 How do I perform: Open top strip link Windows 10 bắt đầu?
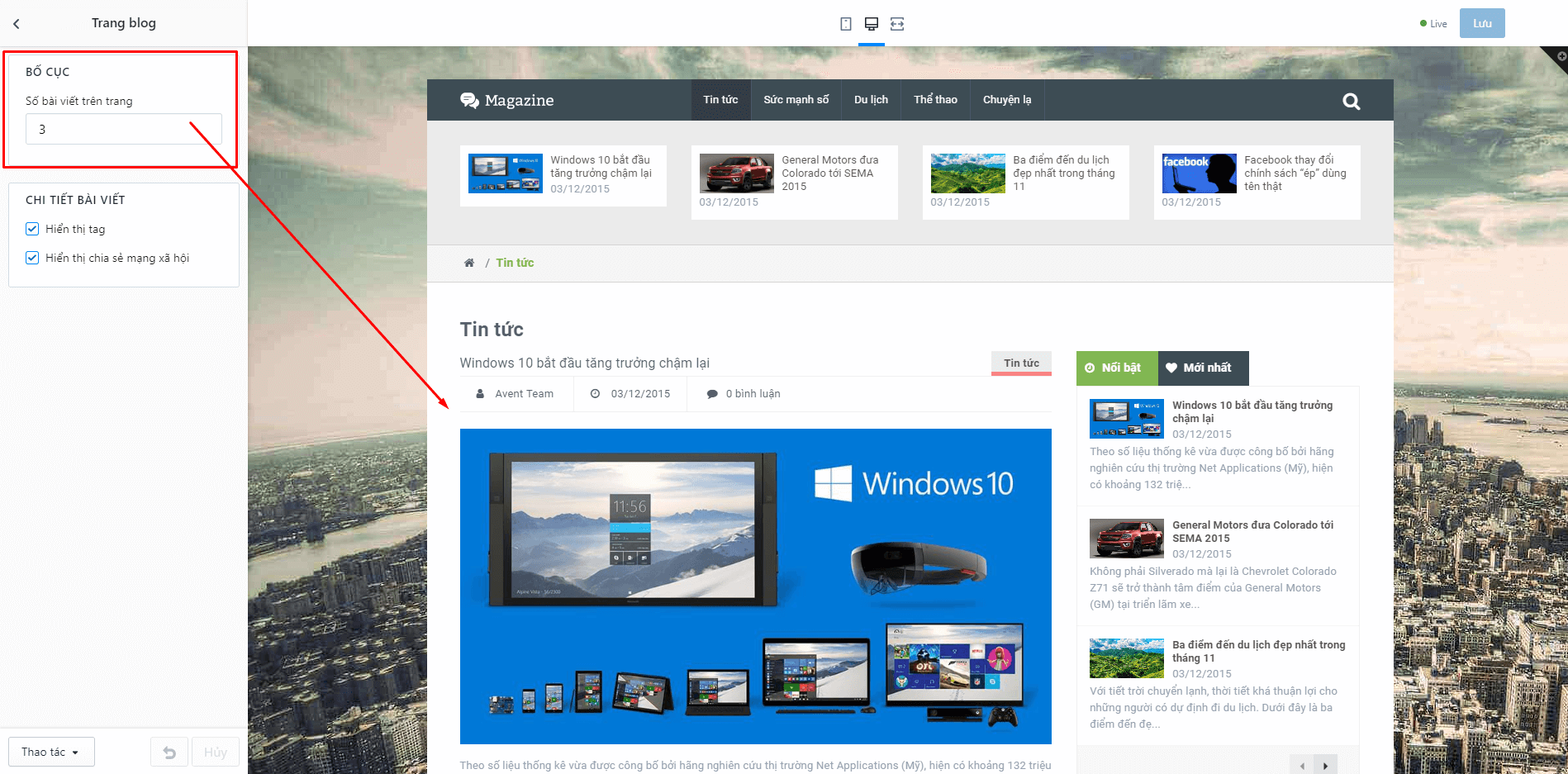601,167
